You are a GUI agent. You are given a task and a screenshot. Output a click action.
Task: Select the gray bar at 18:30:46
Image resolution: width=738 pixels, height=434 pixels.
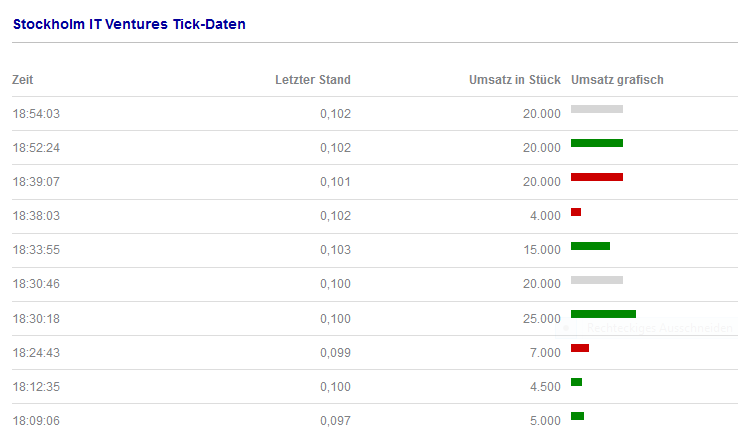pos(596,280)
